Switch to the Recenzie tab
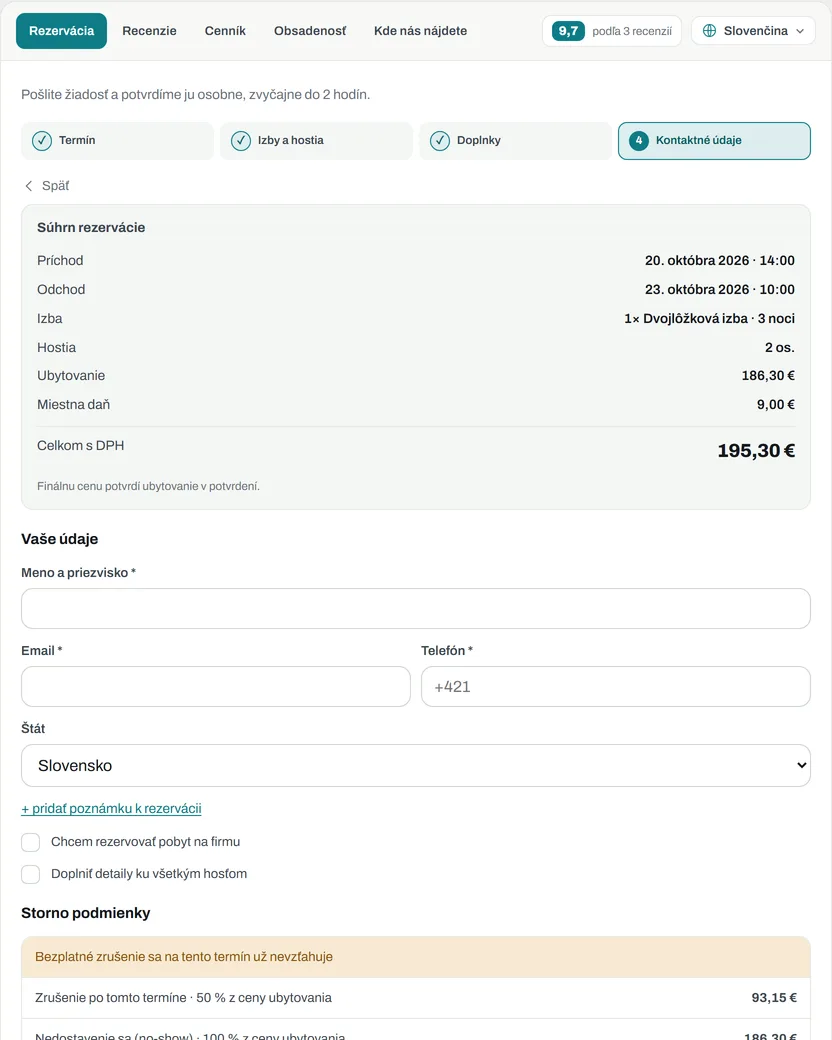The height and width of the screenshot is (1040, 832). point(149,31)
